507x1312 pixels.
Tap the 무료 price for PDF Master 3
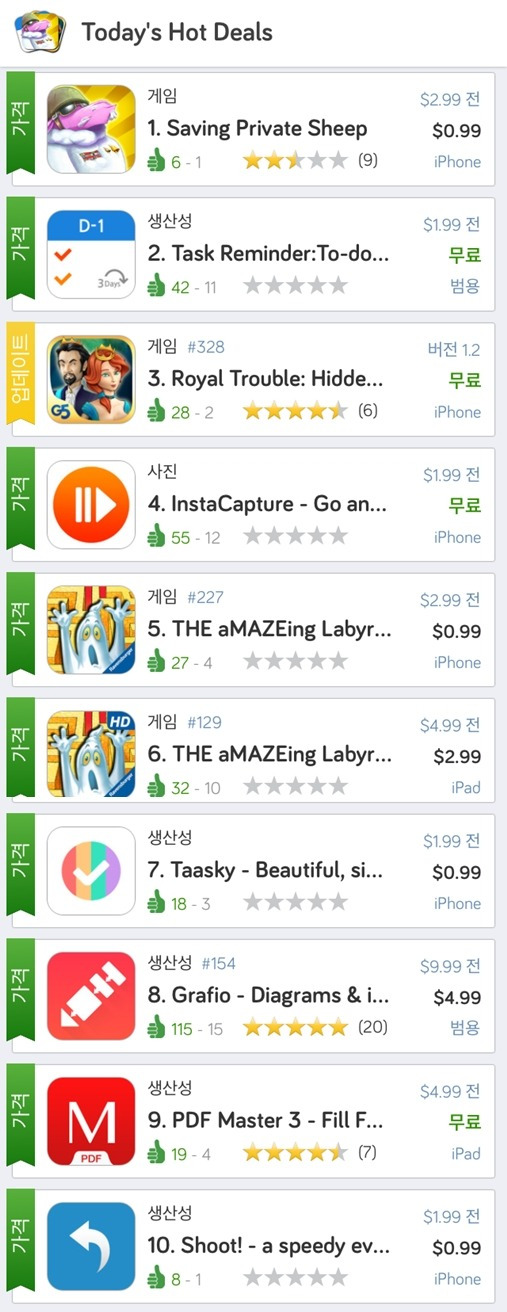464,1122
